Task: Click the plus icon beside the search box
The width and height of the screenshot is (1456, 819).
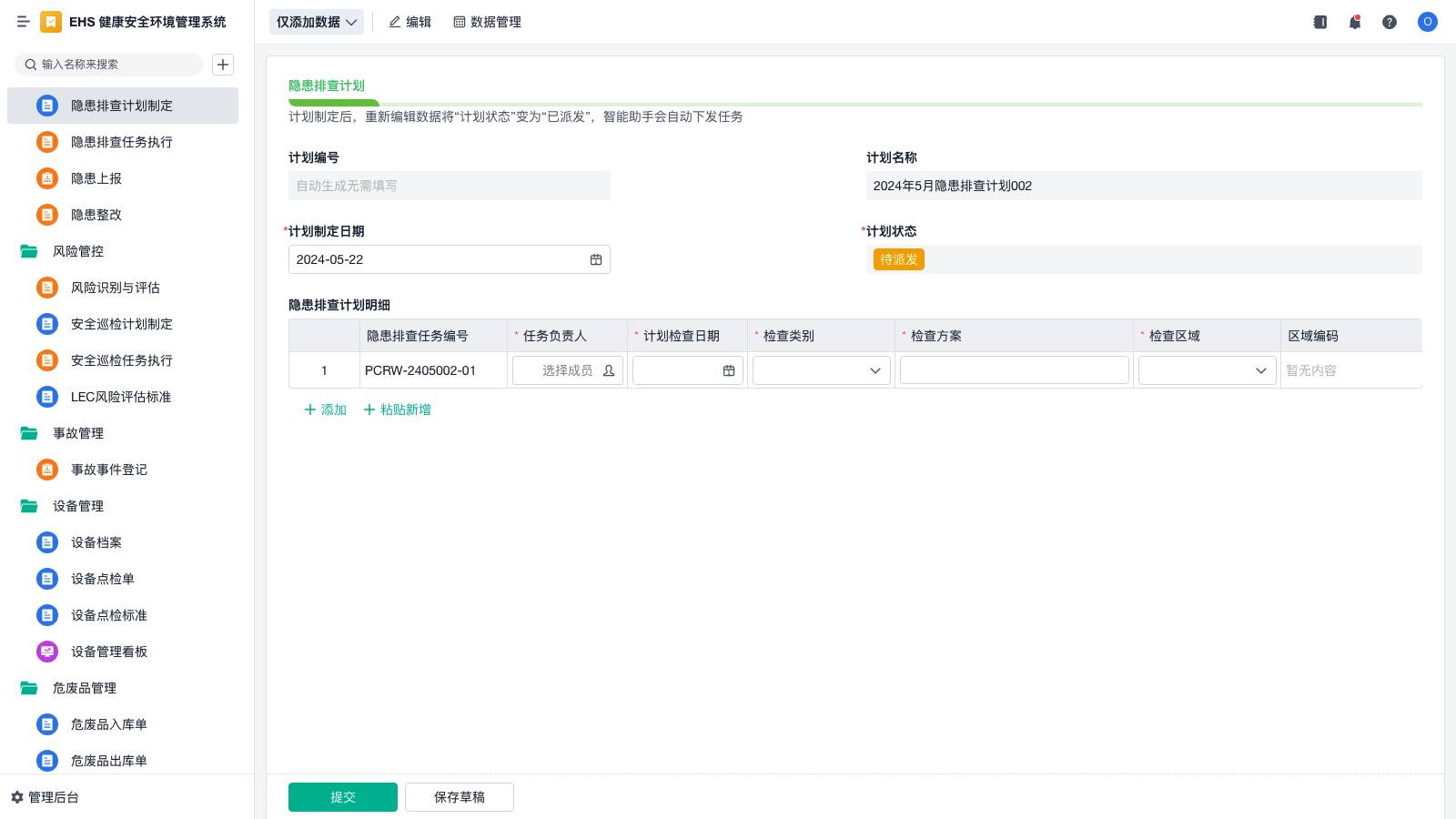Action: tap(223, 65)
